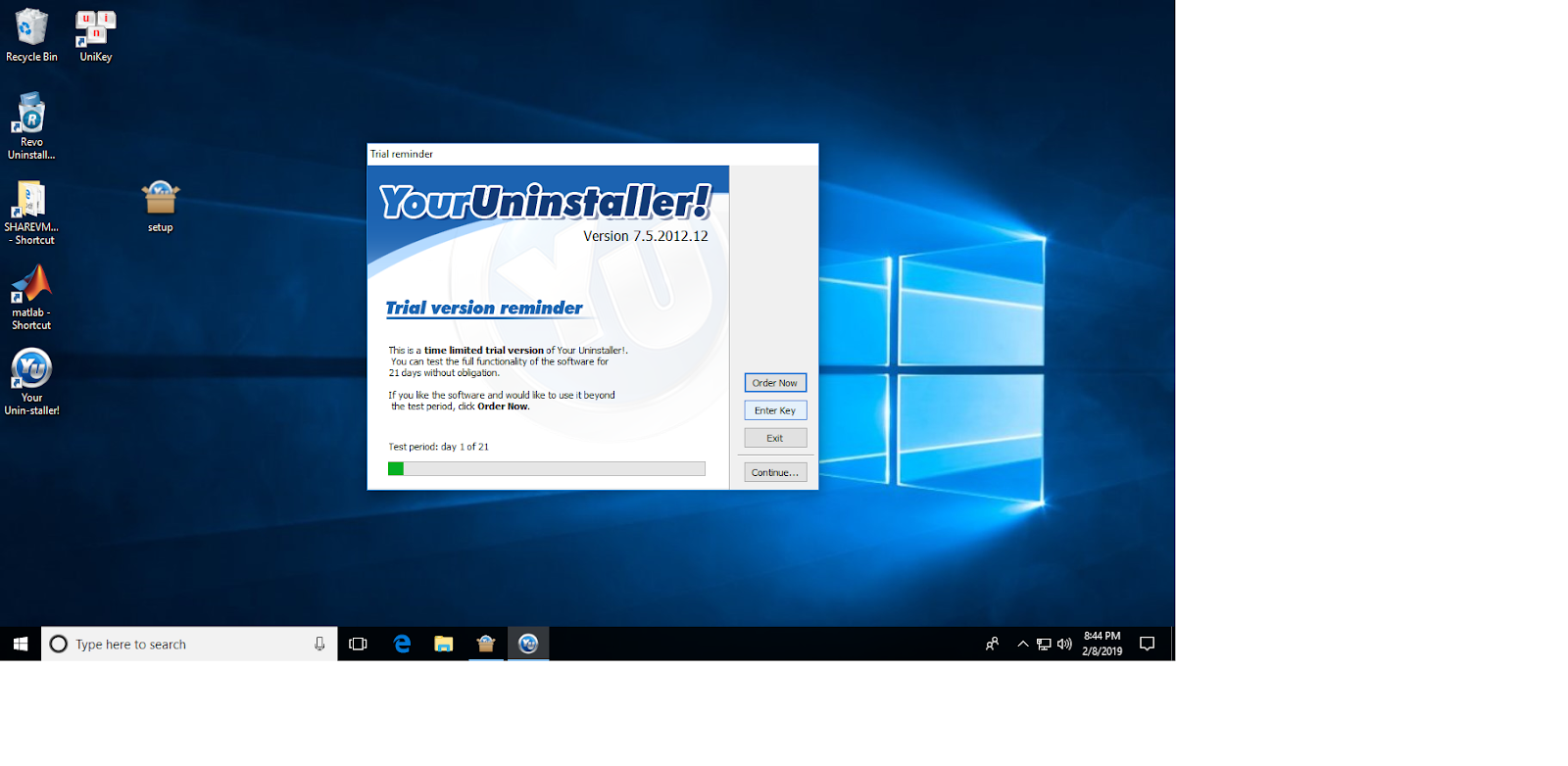The height and width of the screenshot is (766, 1568).
Task: Continue with the trial version
Action: [775, 472]
